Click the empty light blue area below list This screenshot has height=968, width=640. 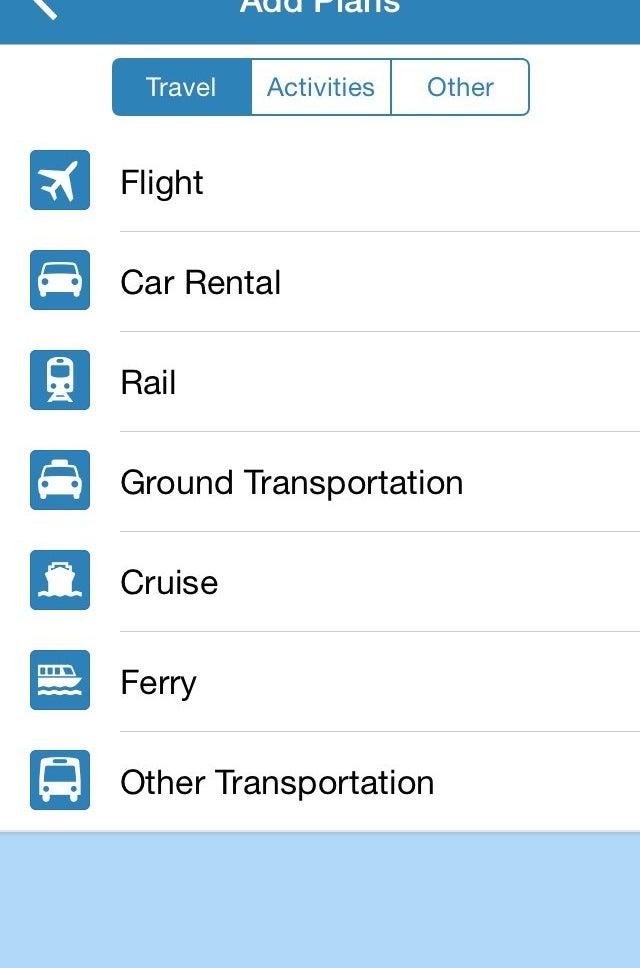point(320,900)
